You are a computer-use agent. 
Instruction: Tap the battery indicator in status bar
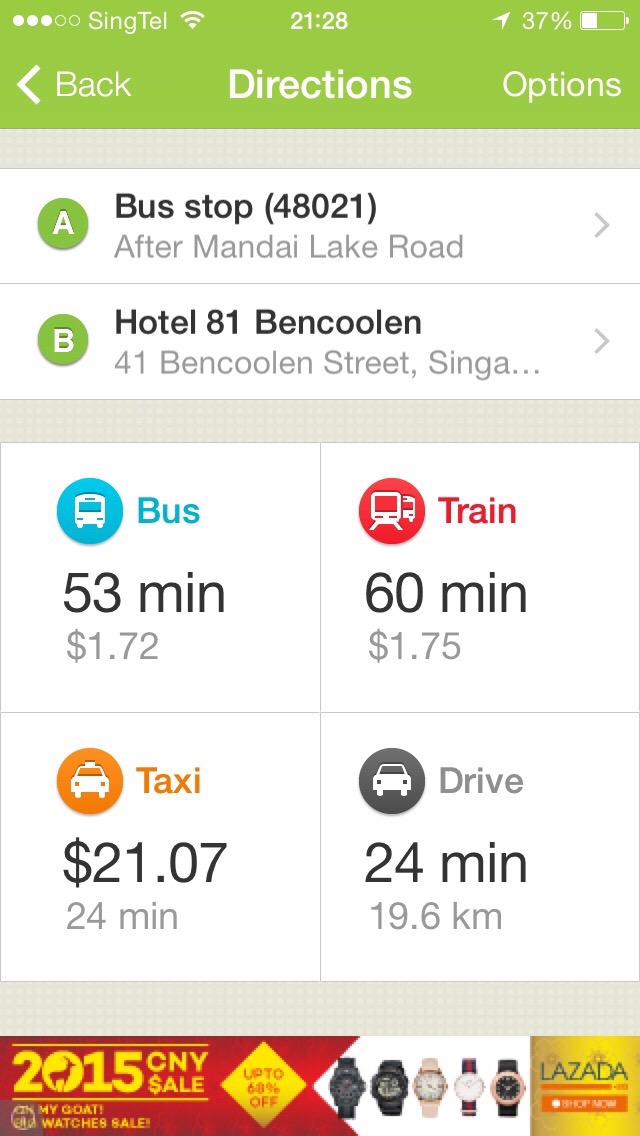coord(602,20)
